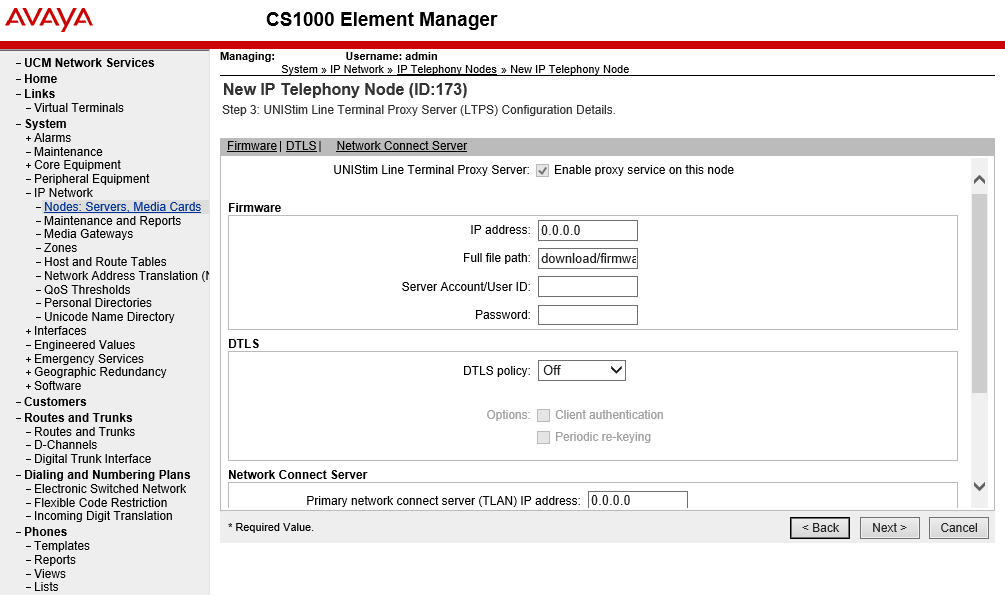Click the scrollbar down arrow
Screen dimensions: 1005x595
[979, 487]
